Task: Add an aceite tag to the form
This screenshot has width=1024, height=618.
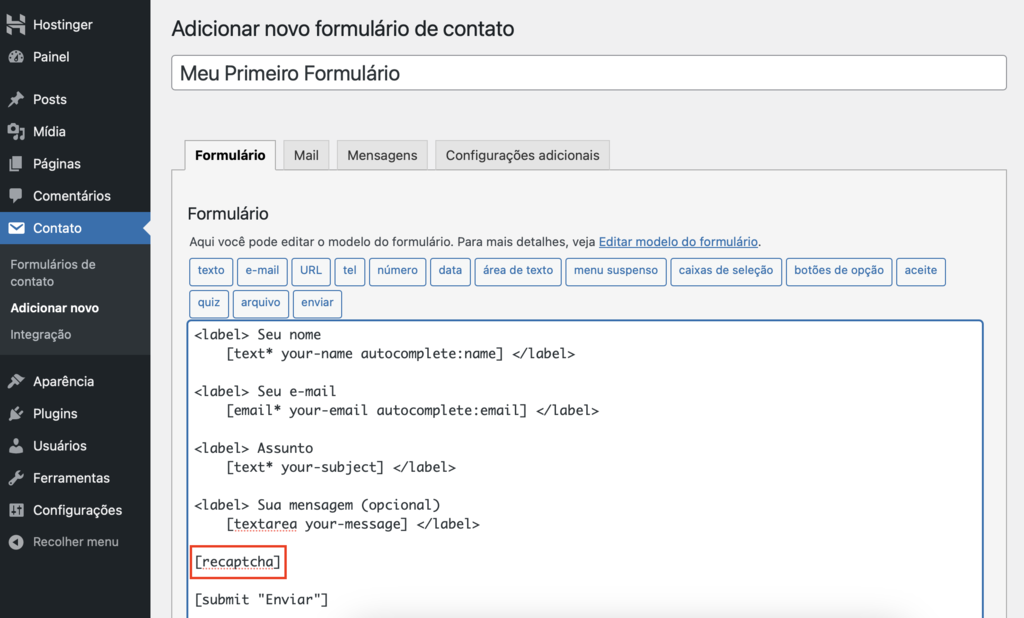Action: point(920,271)
